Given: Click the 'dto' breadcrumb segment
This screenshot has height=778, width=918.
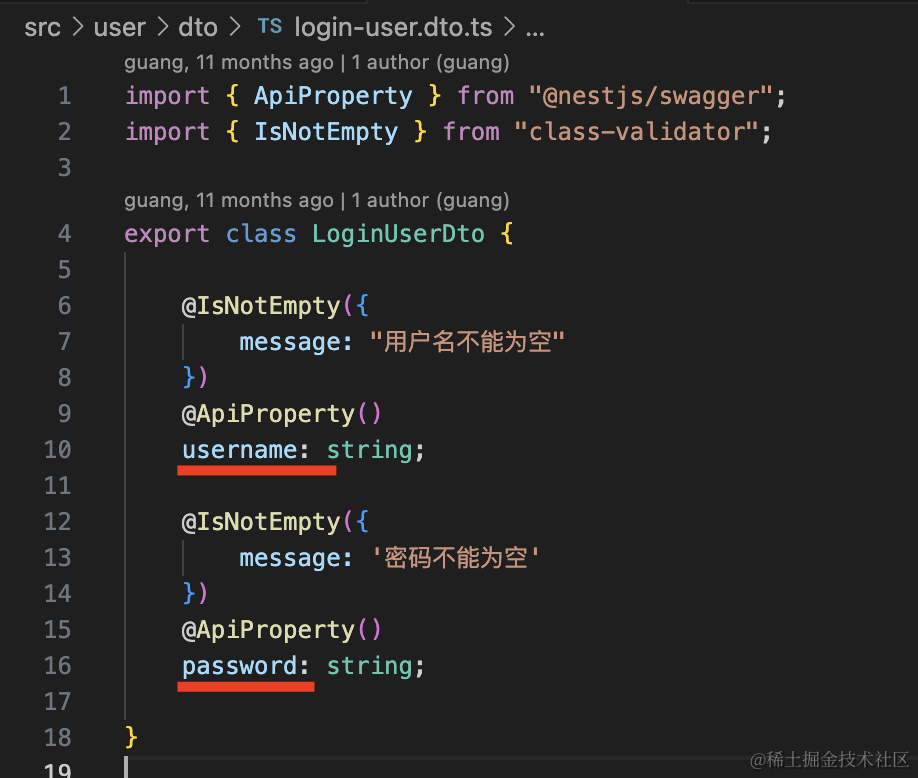Looking at the screenshot, I should (198, 28).
